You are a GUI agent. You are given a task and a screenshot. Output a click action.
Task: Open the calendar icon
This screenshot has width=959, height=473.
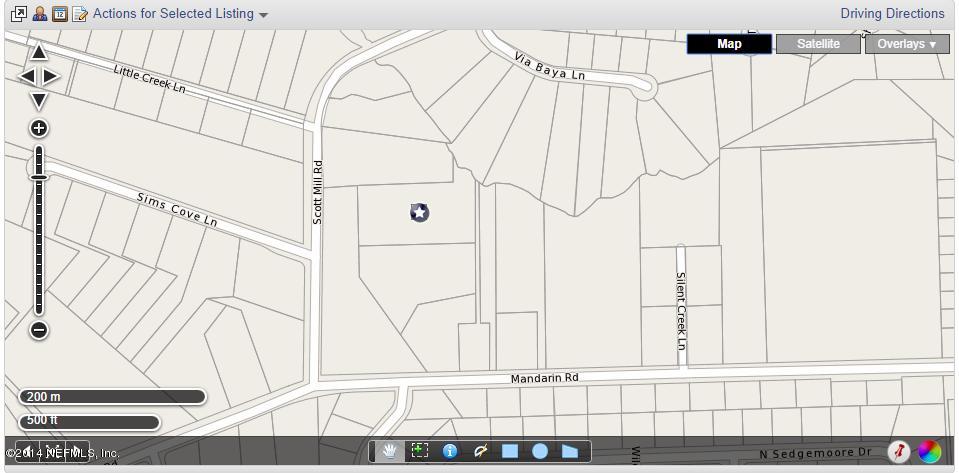point(59,13)
